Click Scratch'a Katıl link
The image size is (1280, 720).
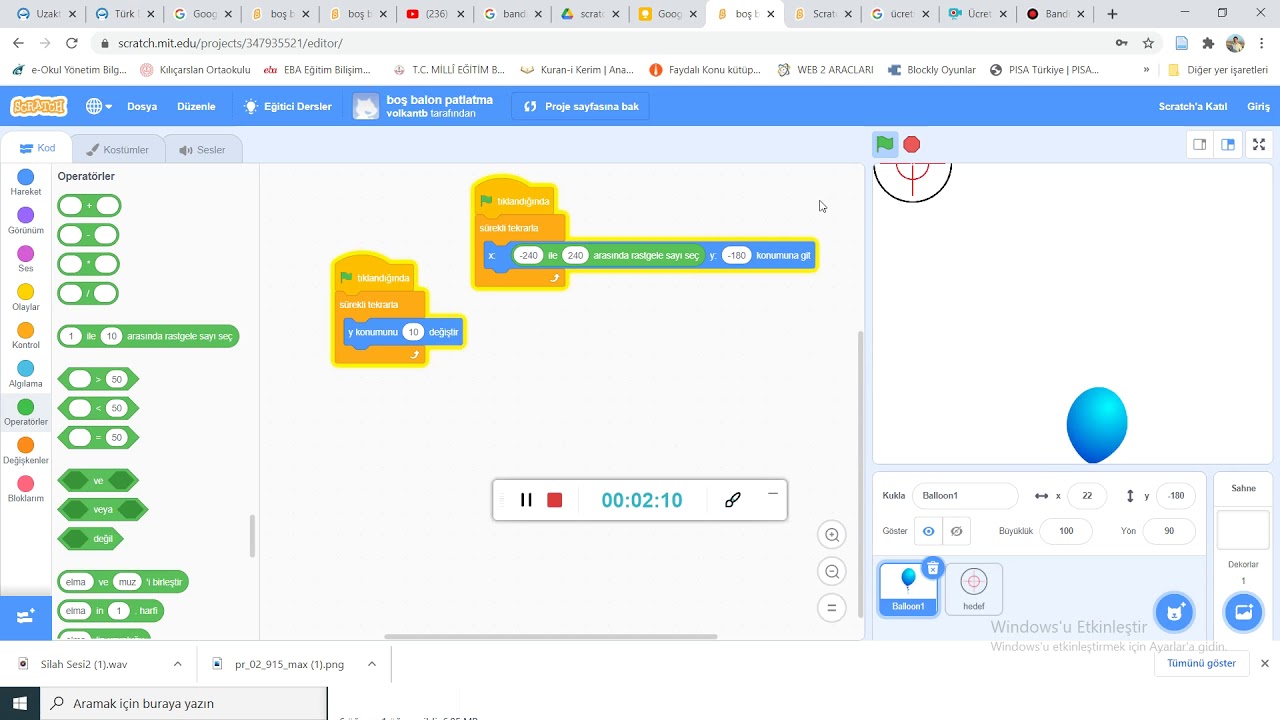(x=1192, y=106)
